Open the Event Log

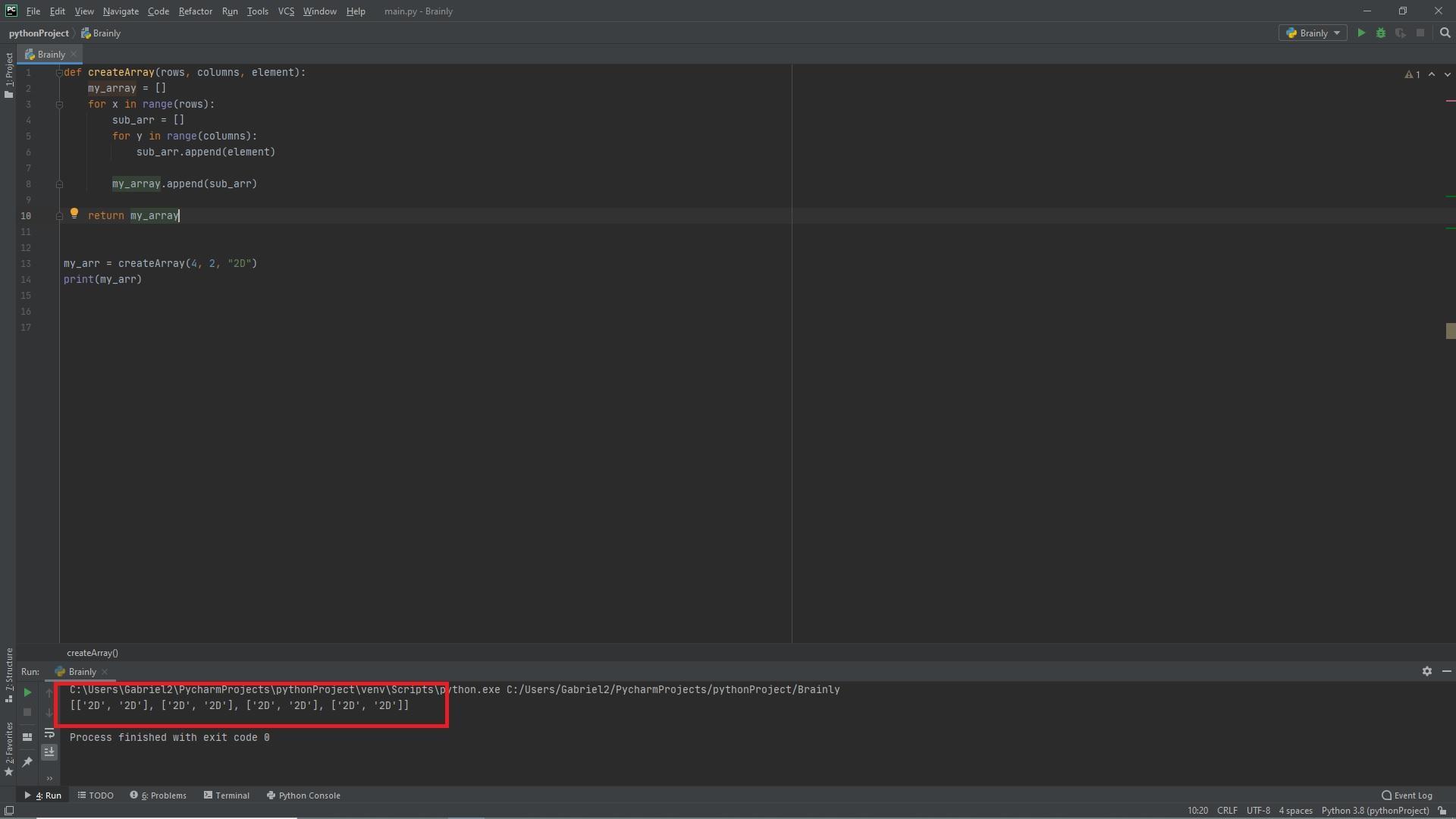[x=1407, y=795]
